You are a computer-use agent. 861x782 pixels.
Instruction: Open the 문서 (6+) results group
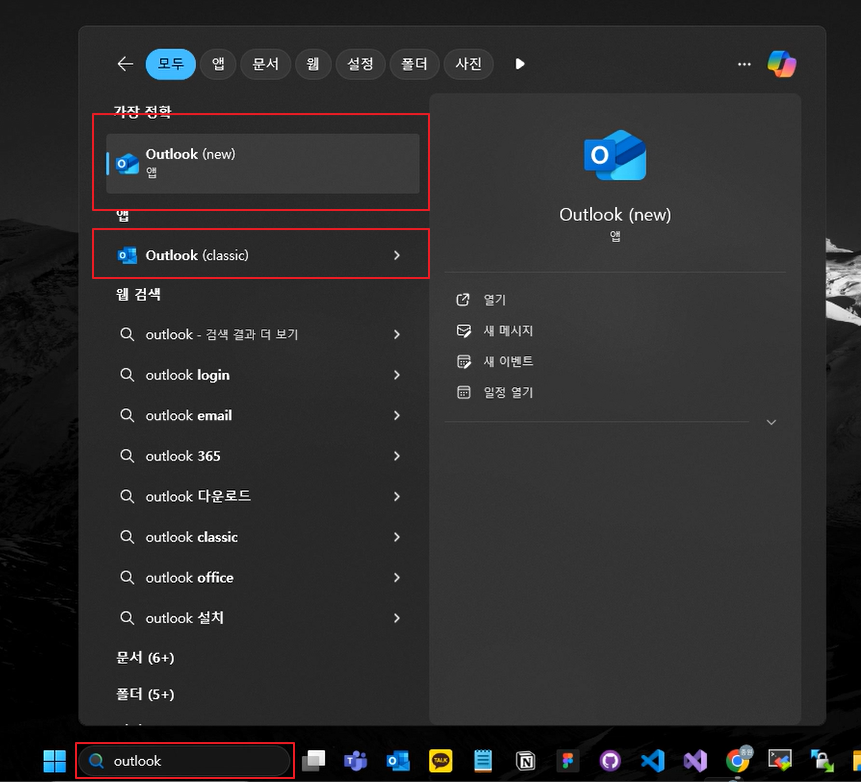[x=145, y=658]
